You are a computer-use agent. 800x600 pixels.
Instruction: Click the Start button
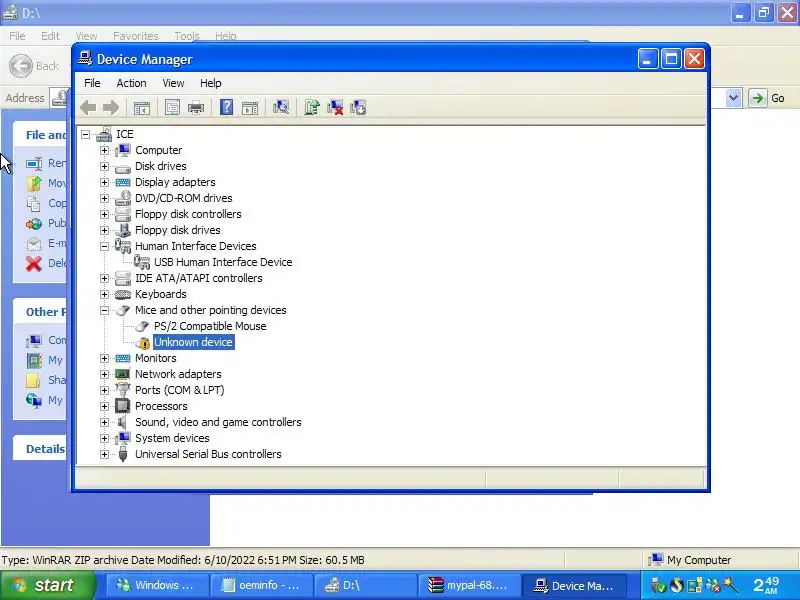pyautogui.click(x=47, y=585)
